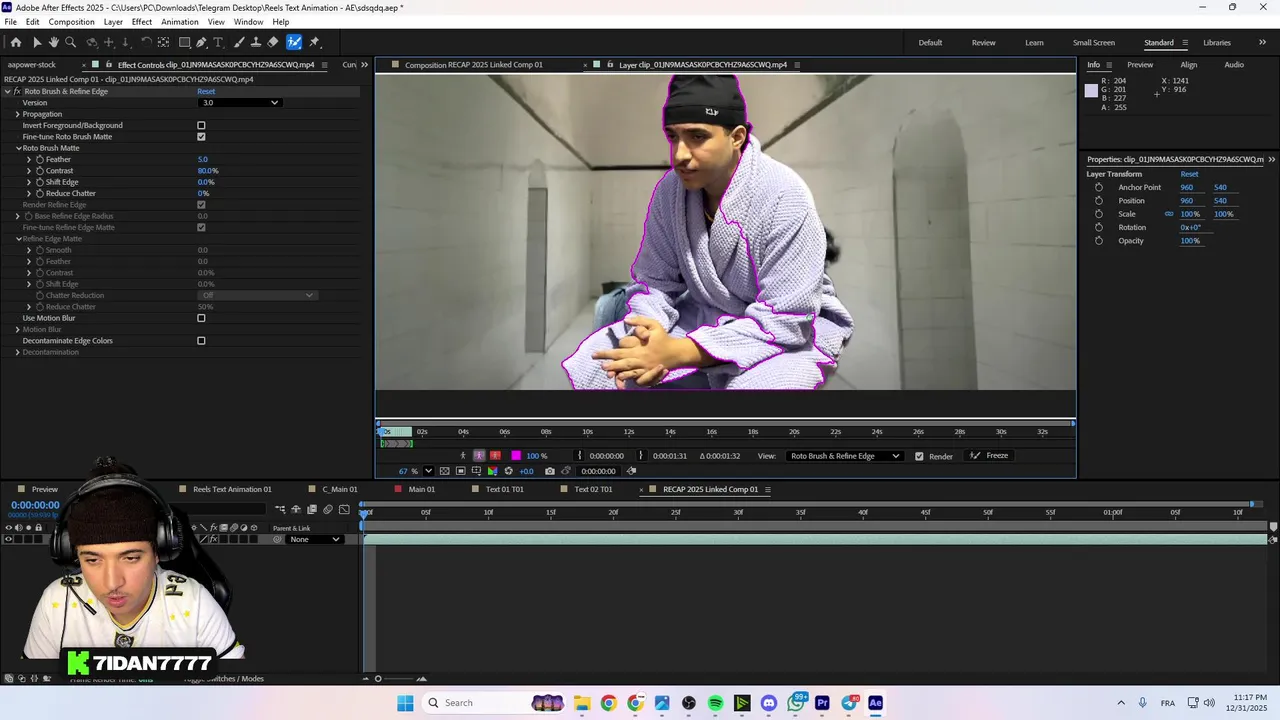Click the region of interest icon

click(476, 471)
